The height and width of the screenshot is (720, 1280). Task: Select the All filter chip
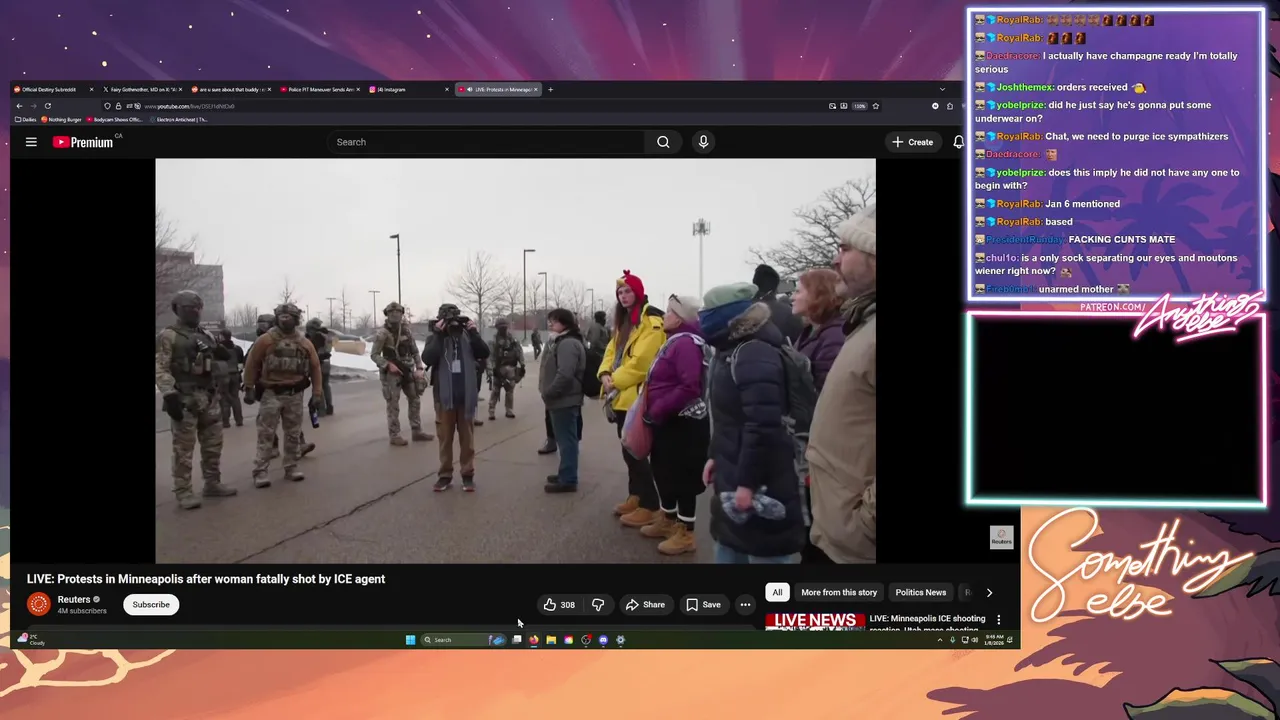click(x=777, y=592)
